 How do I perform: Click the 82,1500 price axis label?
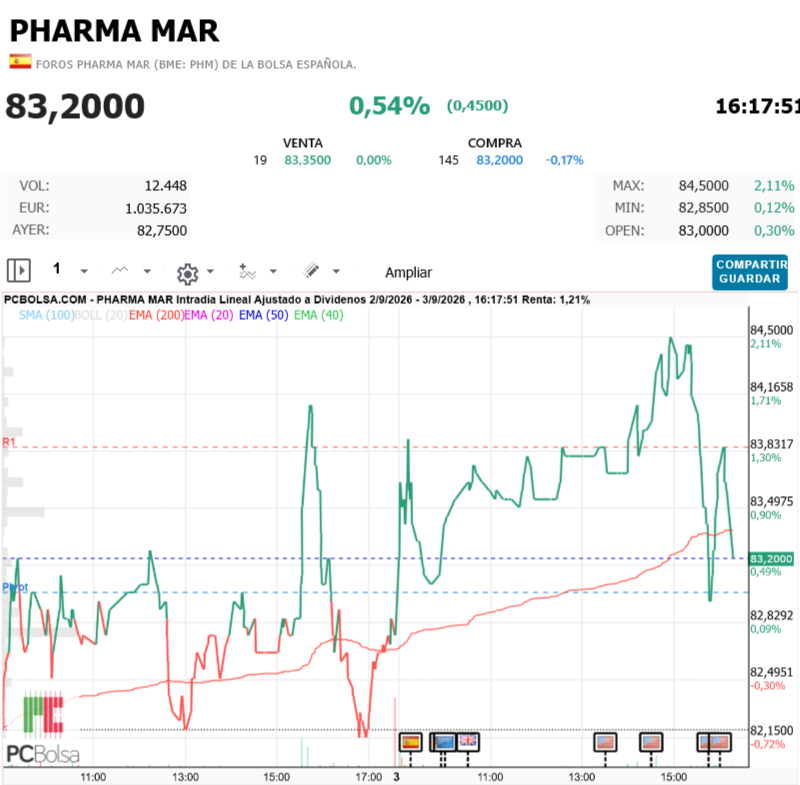point(771,730)
